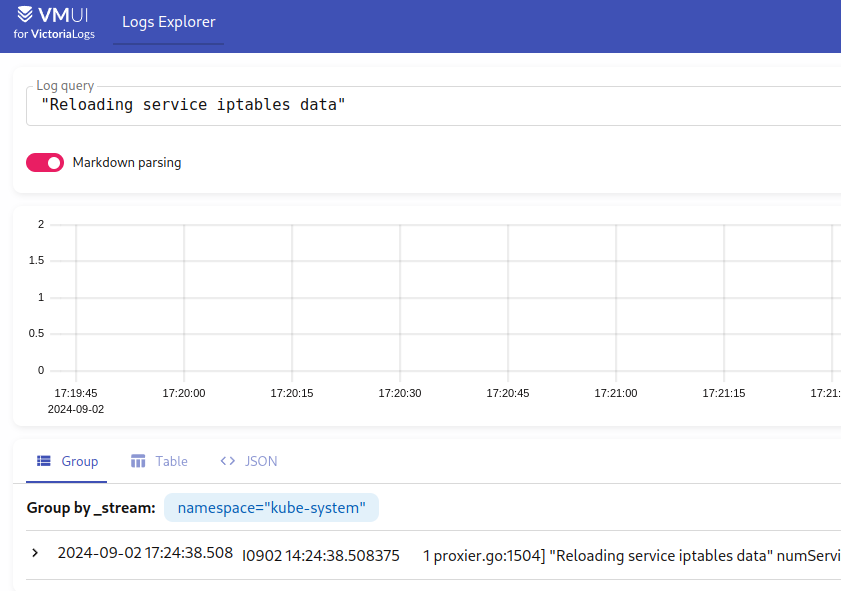Select the Table view columns icon

pyautogui.click(x=138, y=461)
